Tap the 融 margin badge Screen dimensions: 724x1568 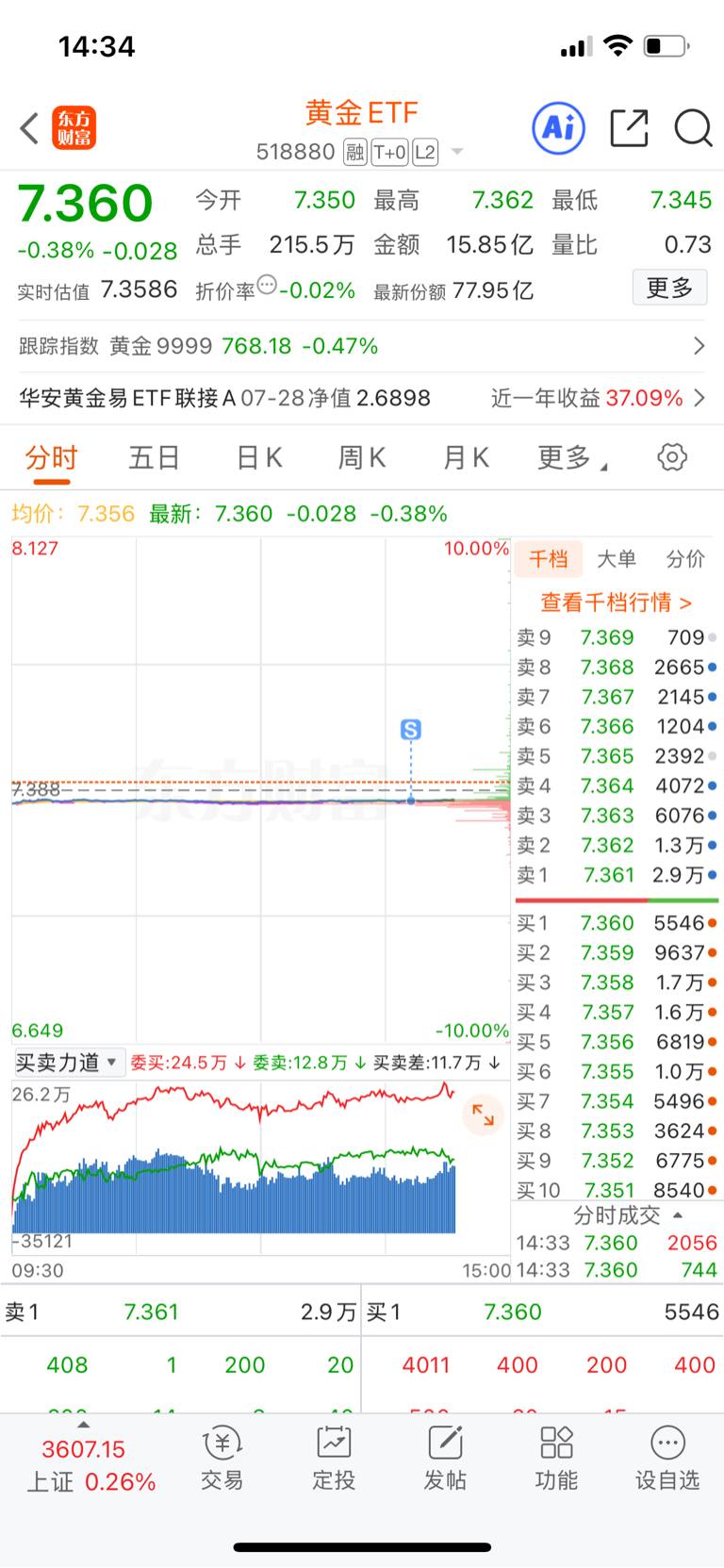click(x=355, y=152)
